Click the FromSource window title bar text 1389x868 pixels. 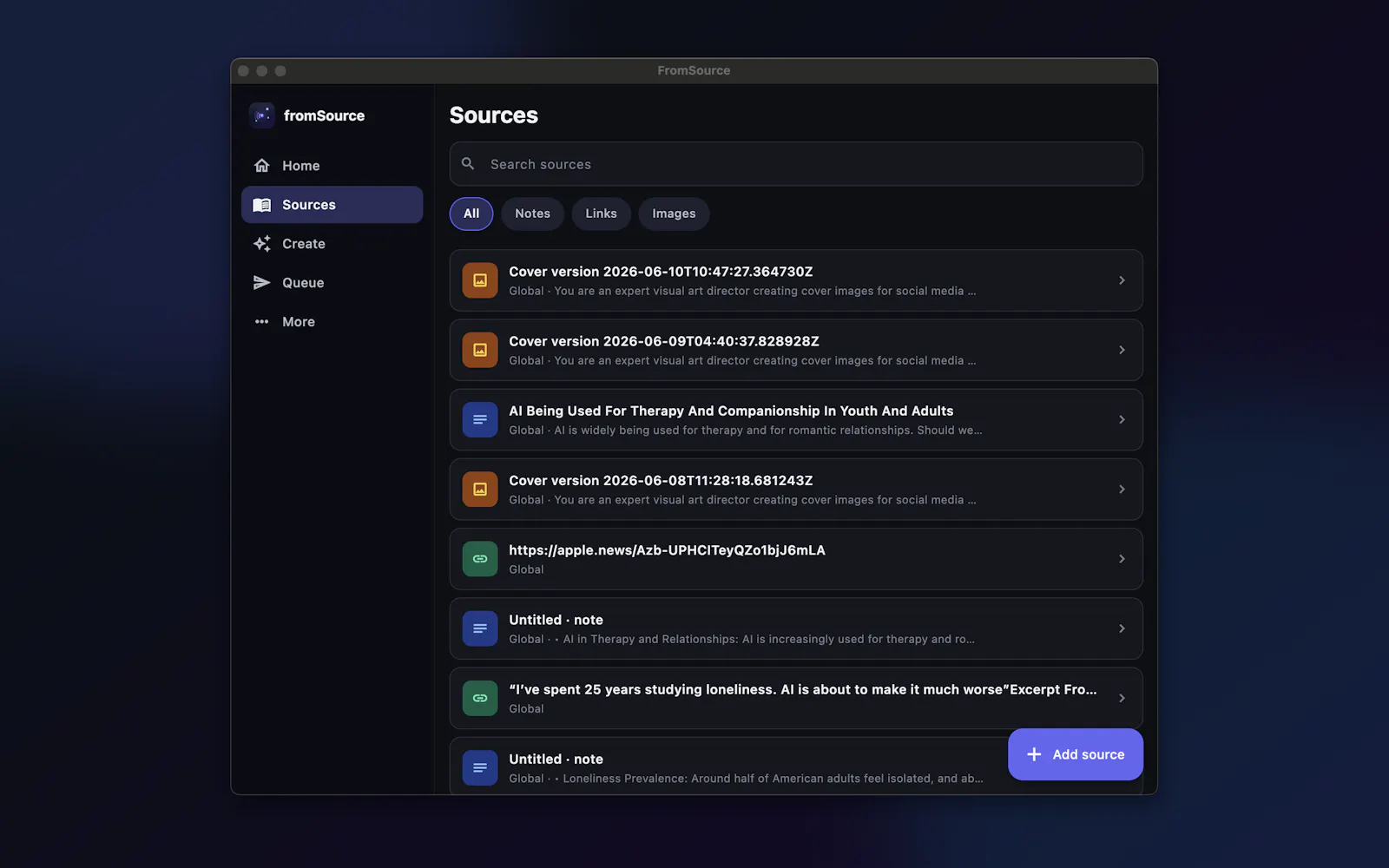(x=694, y=70)
